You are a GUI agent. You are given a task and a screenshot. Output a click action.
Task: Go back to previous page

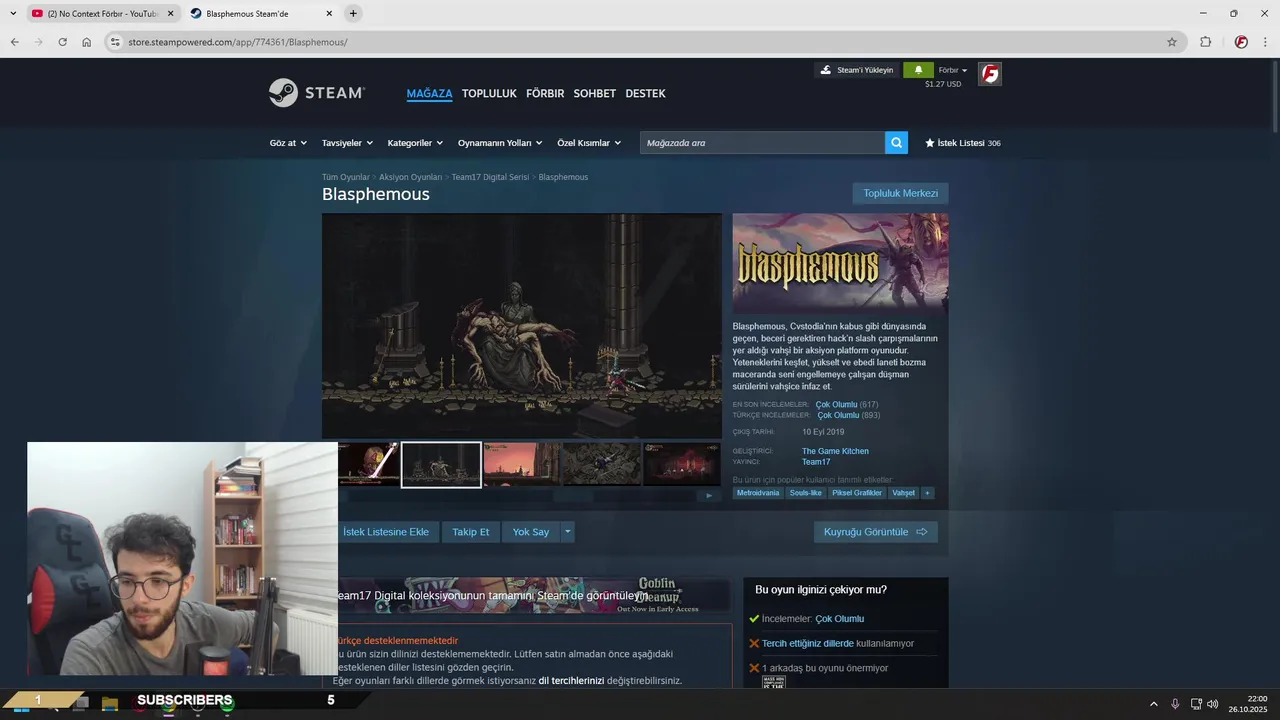(x=14, y=42)
